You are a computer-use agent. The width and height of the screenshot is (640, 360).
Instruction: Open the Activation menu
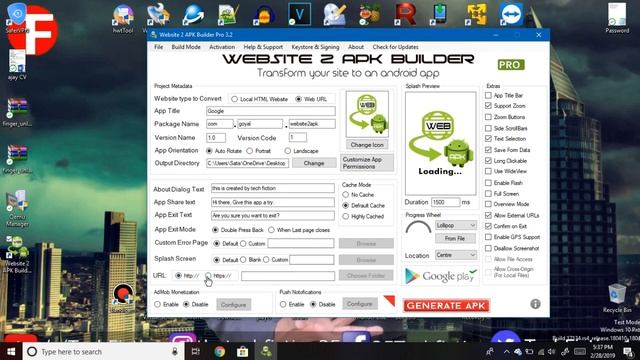click(x=222, y=47)
